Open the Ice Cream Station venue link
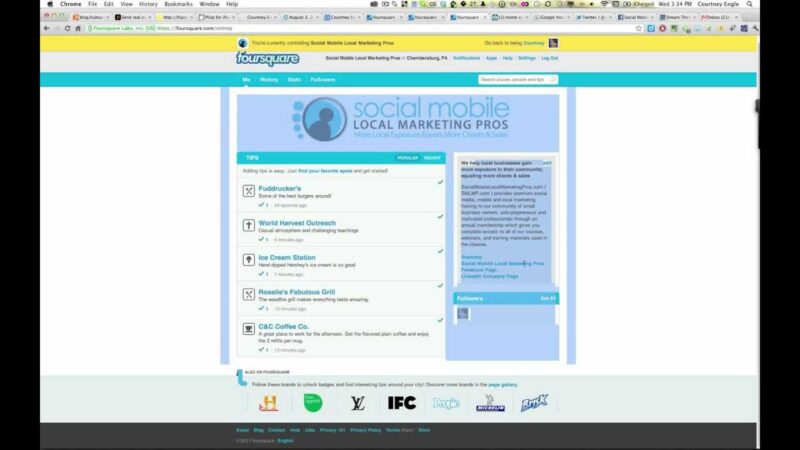Viewport: 800px width, 450px height. (287, 258)
